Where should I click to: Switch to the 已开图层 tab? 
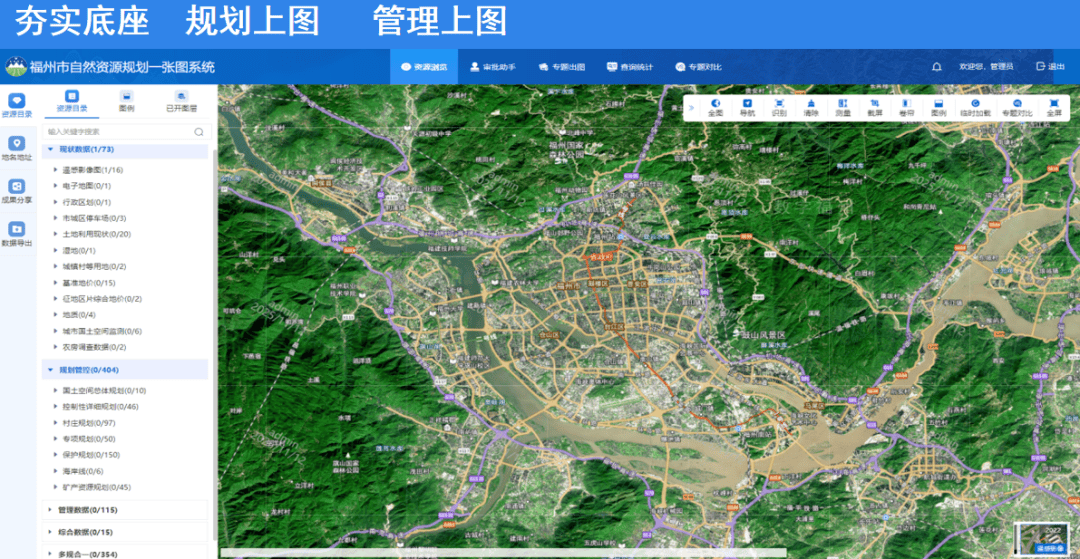click(x=182, y=101)
